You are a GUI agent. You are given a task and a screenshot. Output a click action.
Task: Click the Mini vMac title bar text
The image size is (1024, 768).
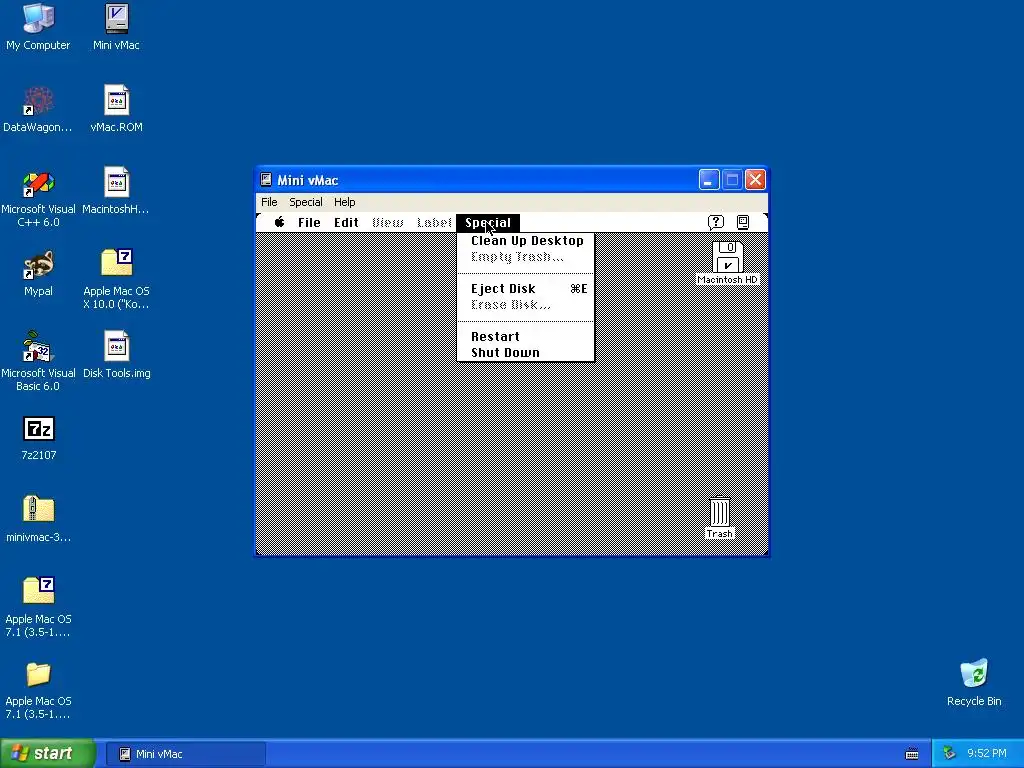click(308, 180)
